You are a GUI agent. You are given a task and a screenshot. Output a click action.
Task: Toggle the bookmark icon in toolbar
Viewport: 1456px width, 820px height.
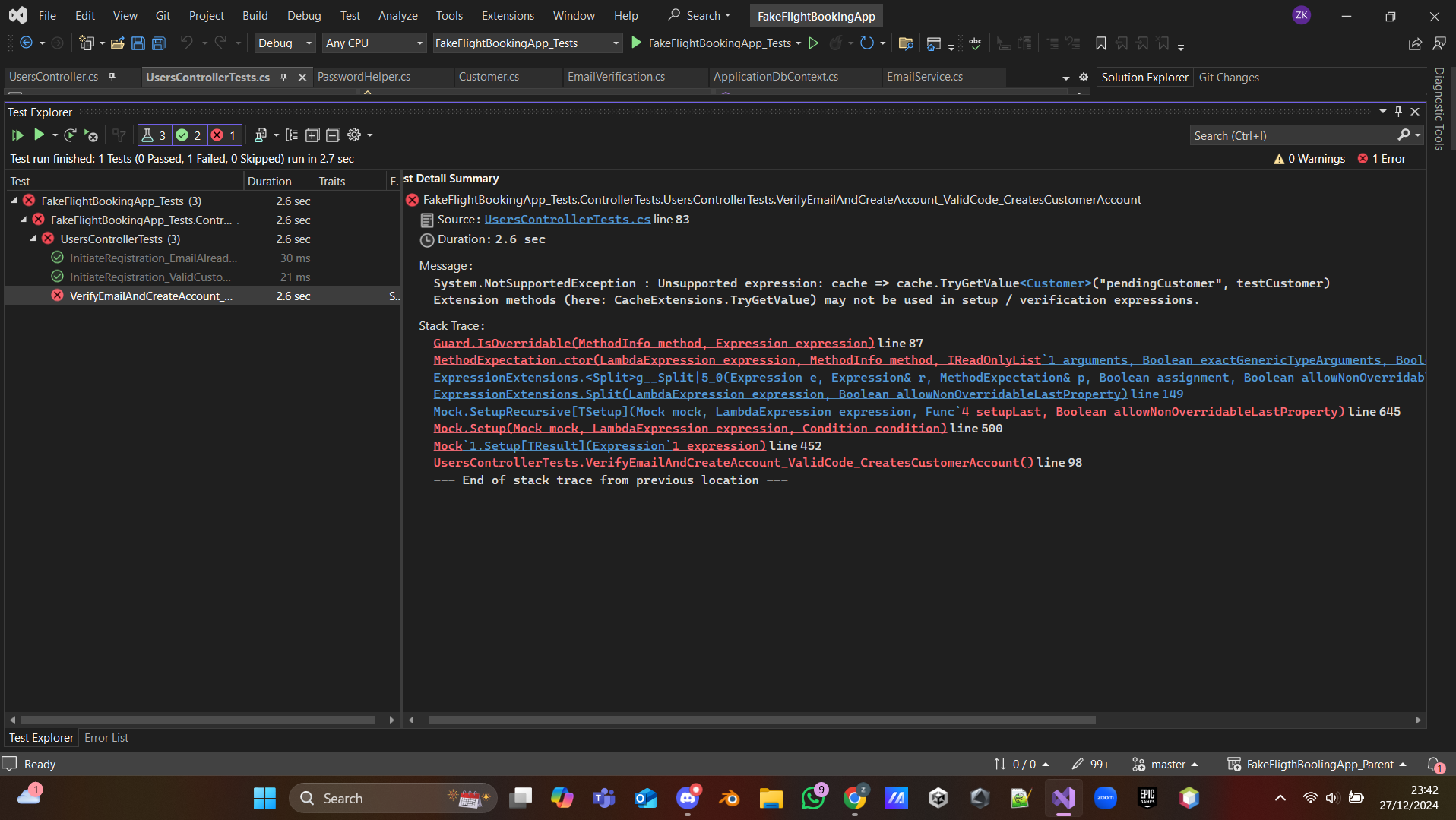pyautogui.click(x=1101, y=43)
